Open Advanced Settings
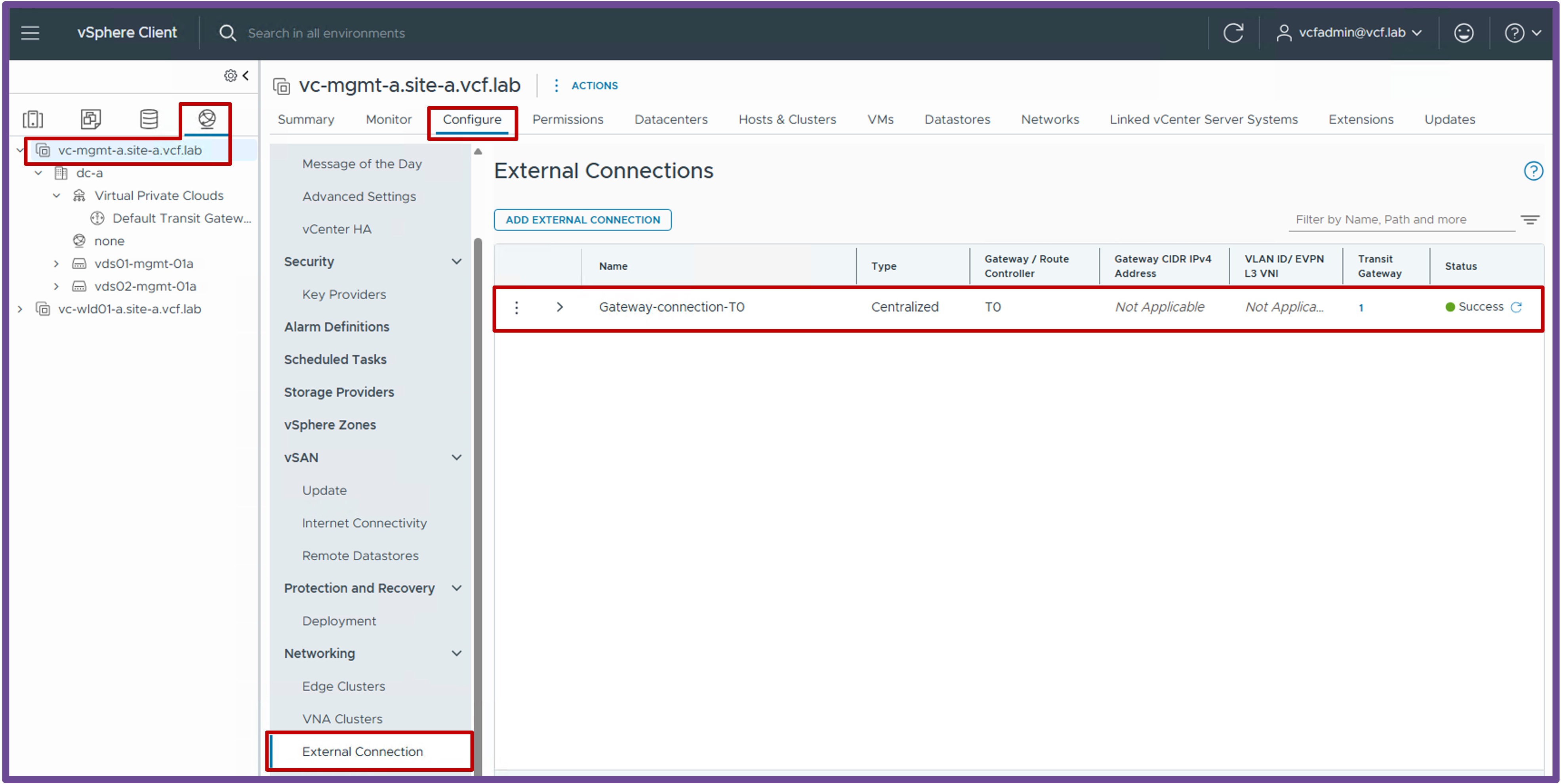Viewport: 1561px width, 784px height. point(359,196)
